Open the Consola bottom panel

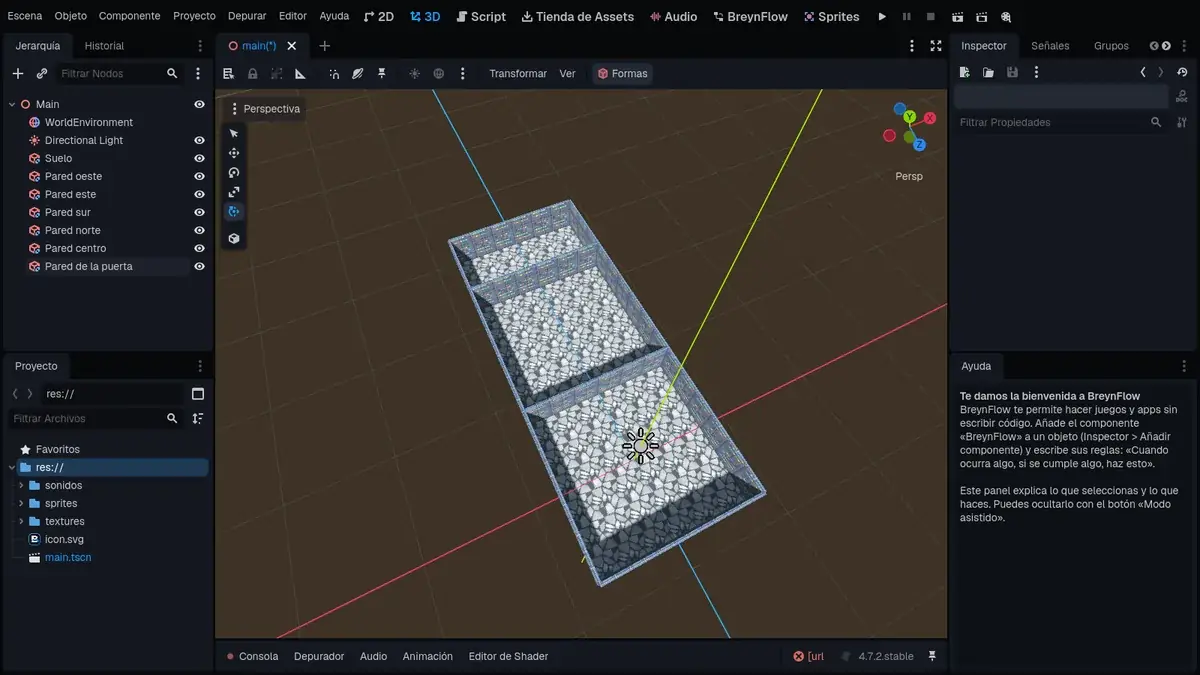(x=252, y=656)
